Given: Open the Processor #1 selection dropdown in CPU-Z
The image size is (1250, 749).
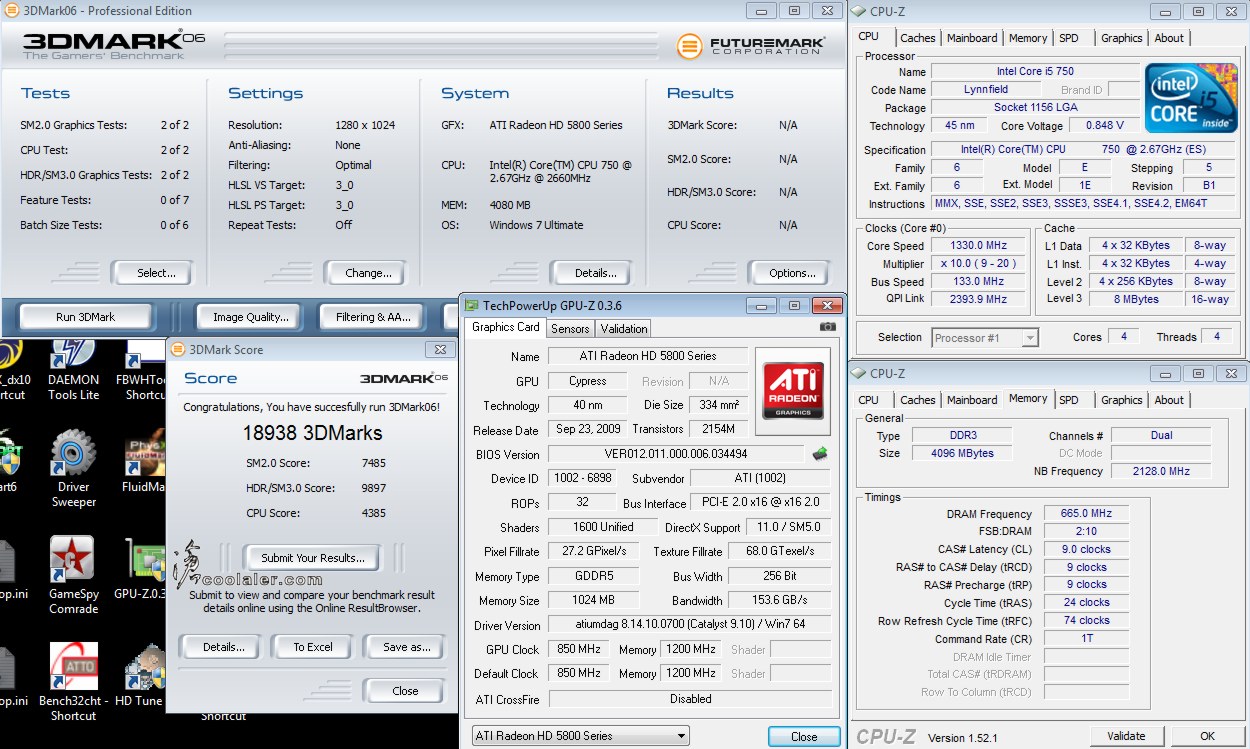Looking at the screenshot, I should pos(986,338).
